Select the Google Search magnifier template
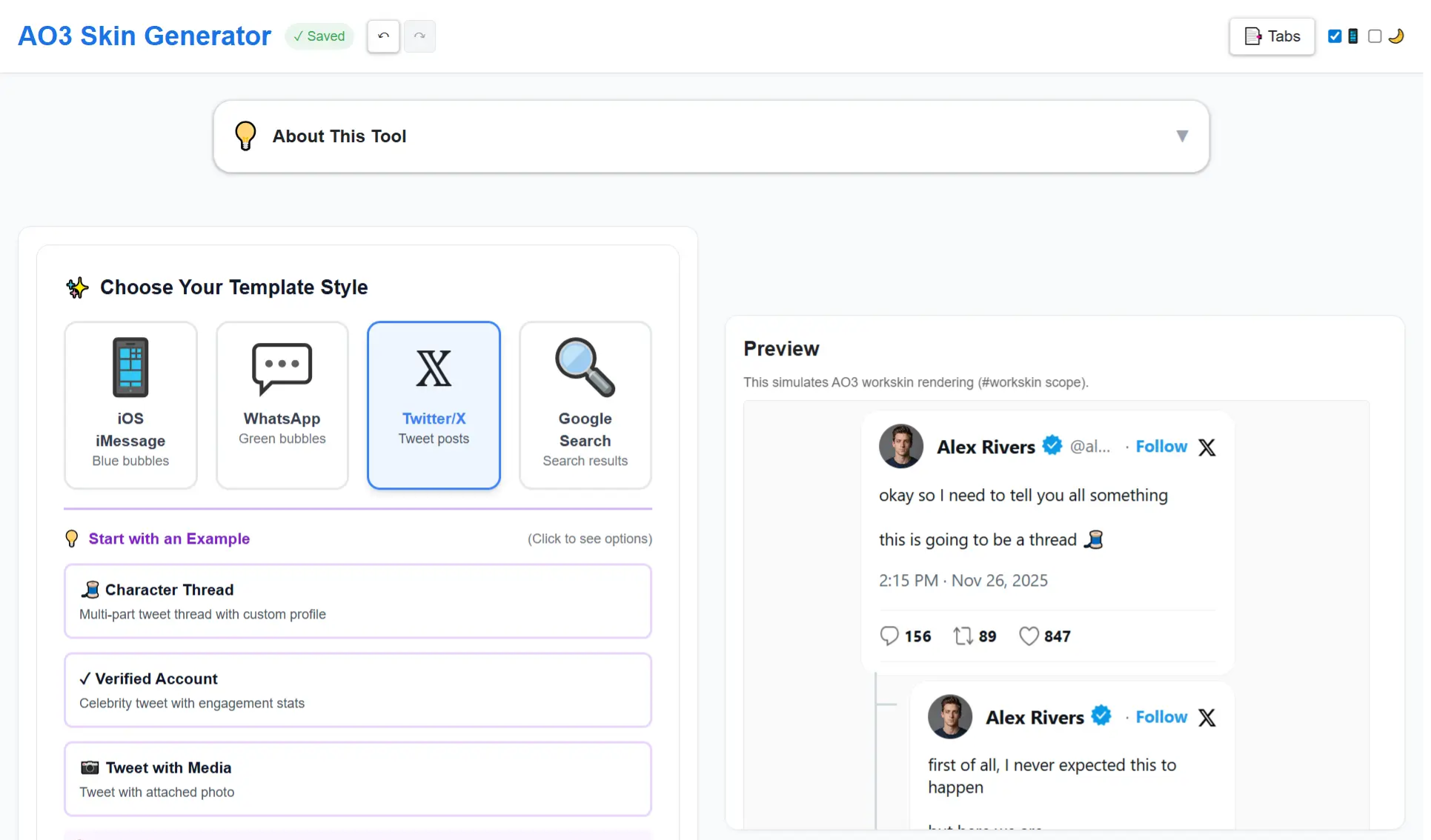The height and width of the screenshot is (840, 1431). pyautogui.click(x=585, y=404)
